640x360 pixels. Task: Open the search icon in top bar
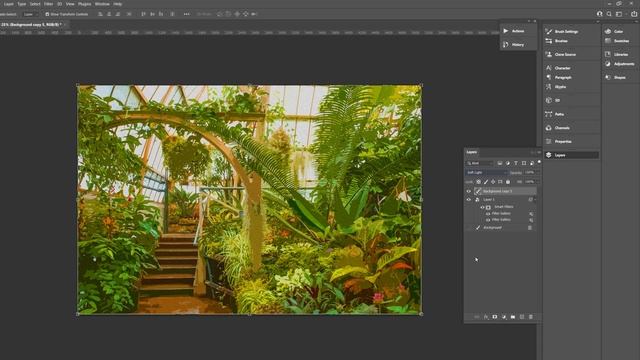609,14
